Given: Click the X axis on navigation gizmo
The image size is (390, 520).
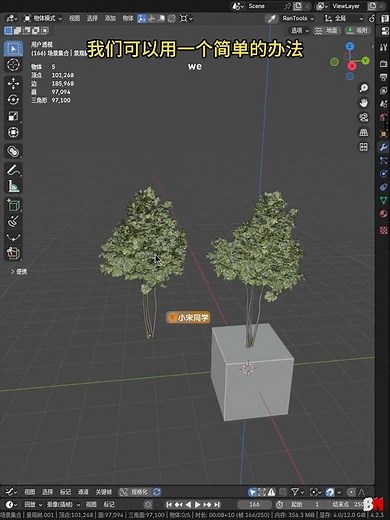Looking at the screenshot, I should pos(352,66).
